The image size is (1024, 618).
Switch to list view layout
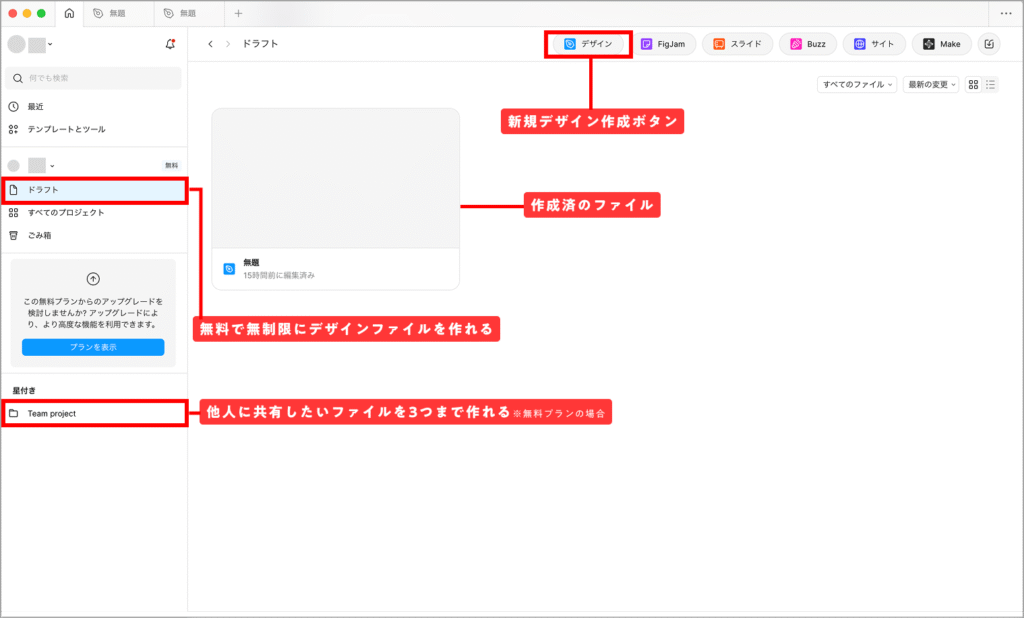pos(990,85)
